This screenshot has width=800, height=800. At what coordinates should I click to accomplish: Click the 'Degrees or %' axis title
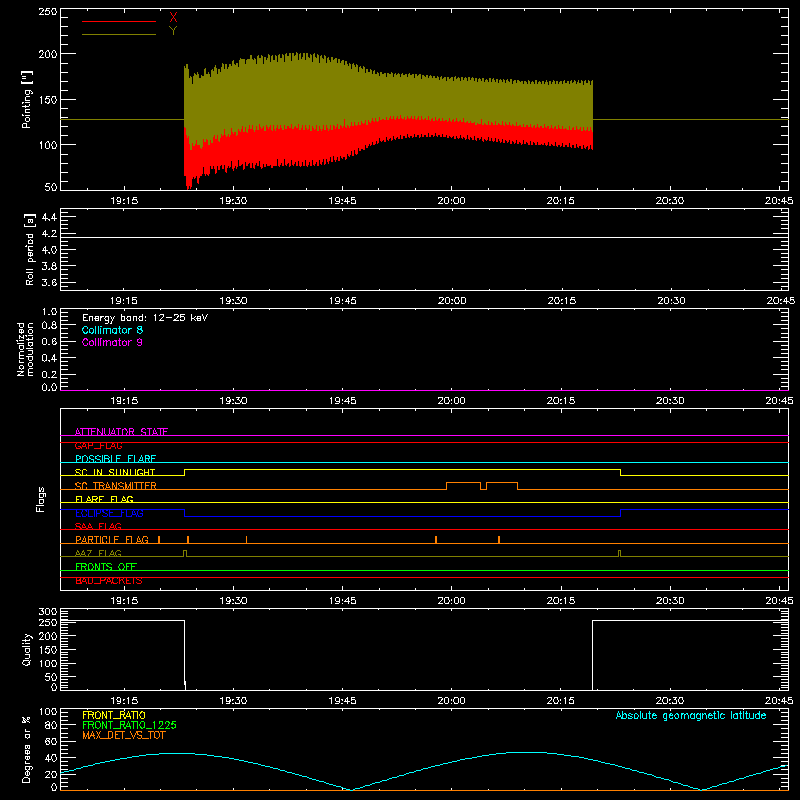coord(27,749)
